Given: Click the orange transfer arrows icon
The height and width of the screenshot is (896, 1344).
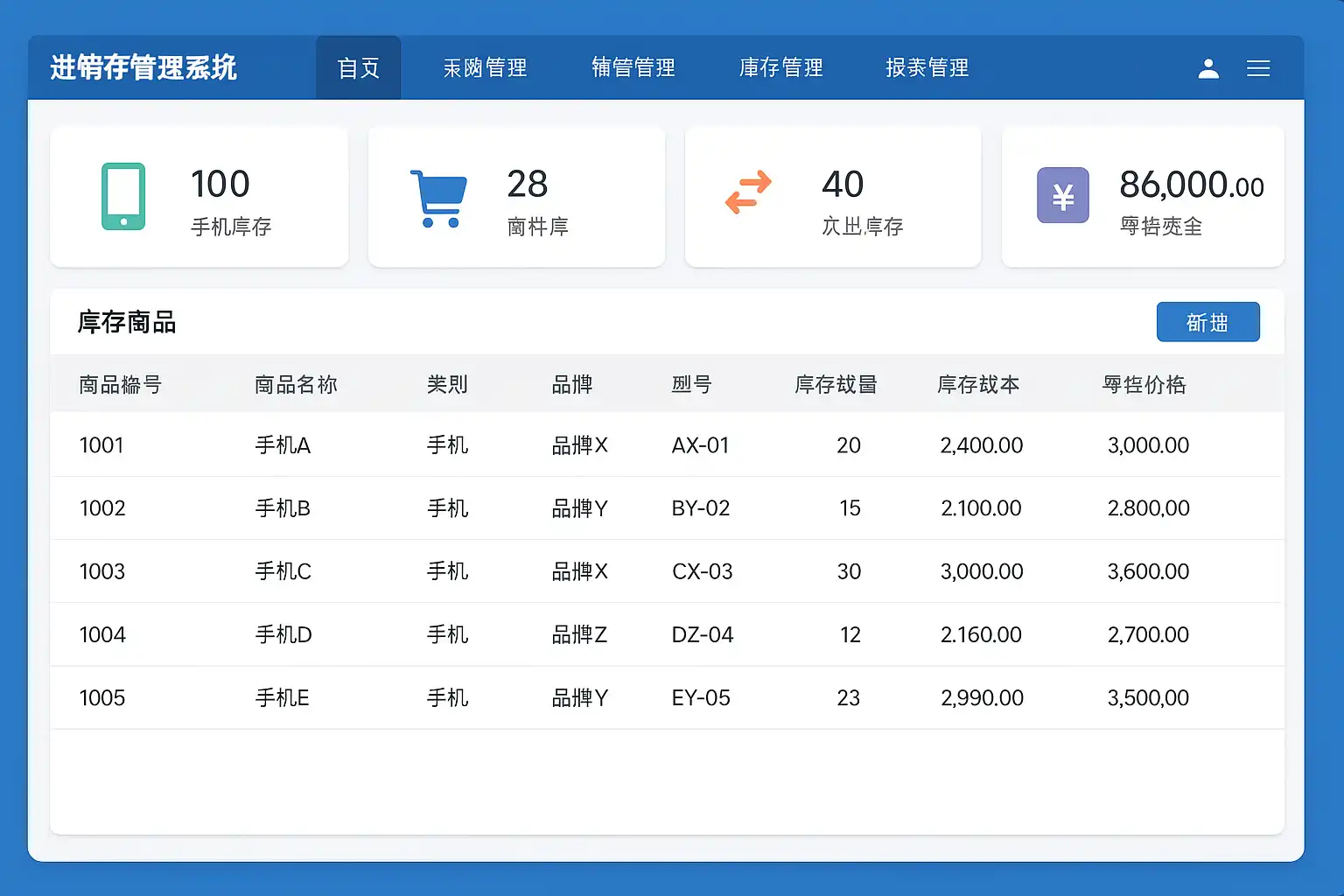Looking at the screenshot, I should pos(748,192).
